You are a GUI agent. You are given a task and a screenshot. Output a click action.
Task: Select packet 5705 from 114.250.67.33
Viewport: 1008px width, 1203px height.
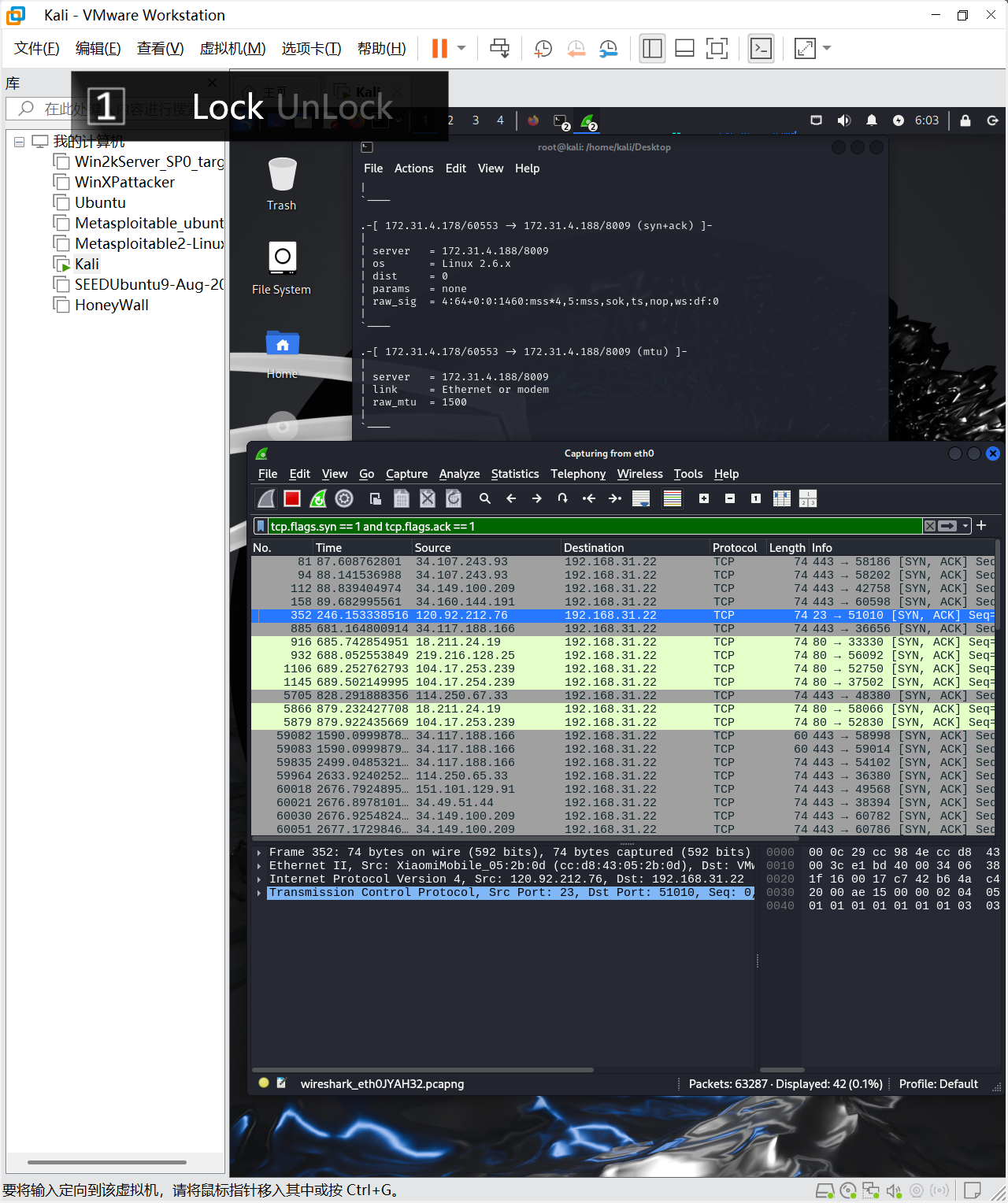click(623, 696)
